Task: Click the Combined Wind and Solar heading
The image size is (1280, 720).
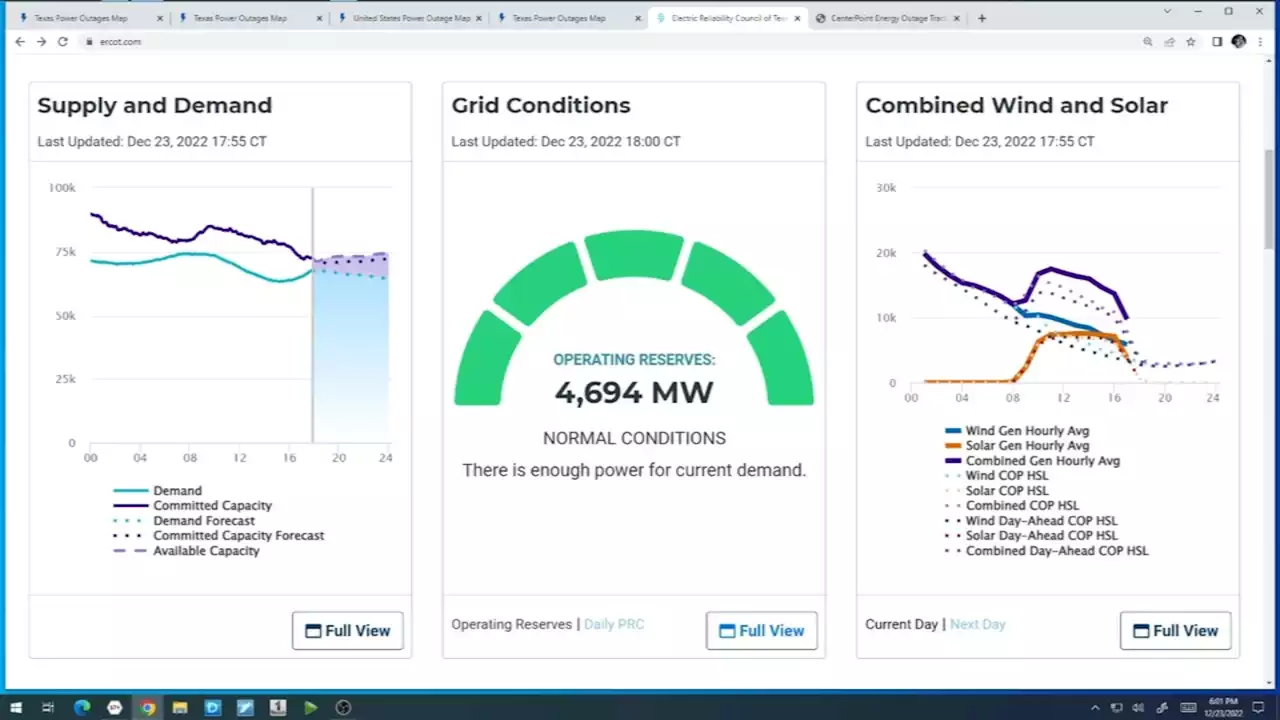Action: [1016, 106]
